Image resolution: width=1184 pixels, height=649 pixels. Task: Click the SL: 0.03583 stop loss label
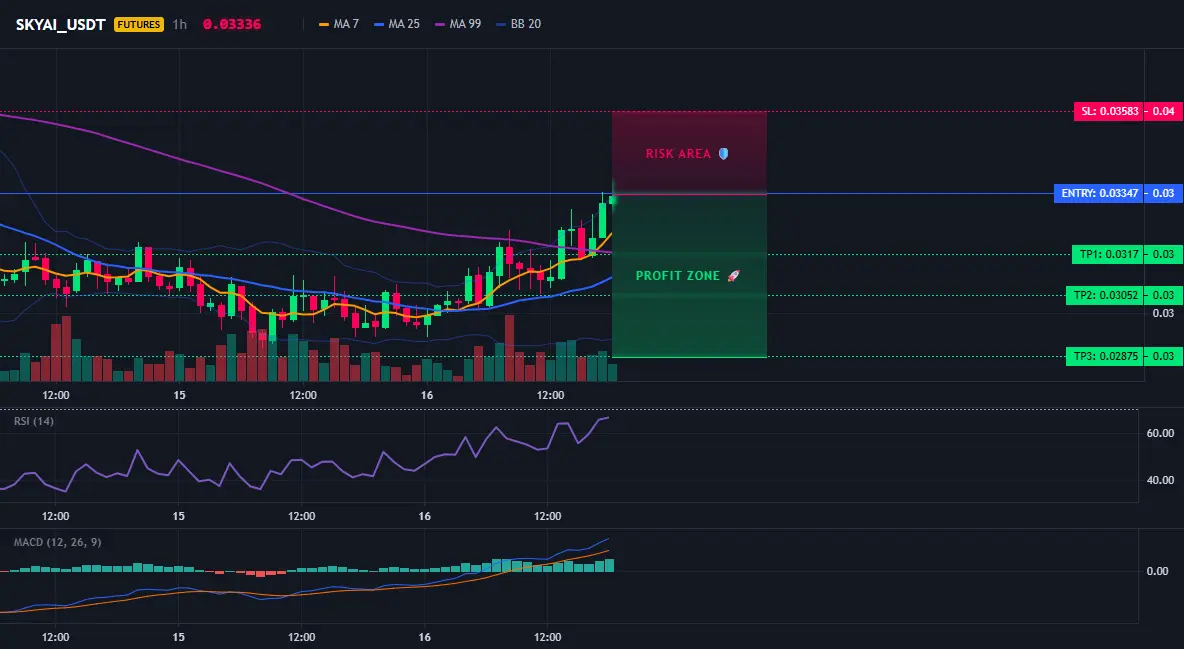(1109, 111)
